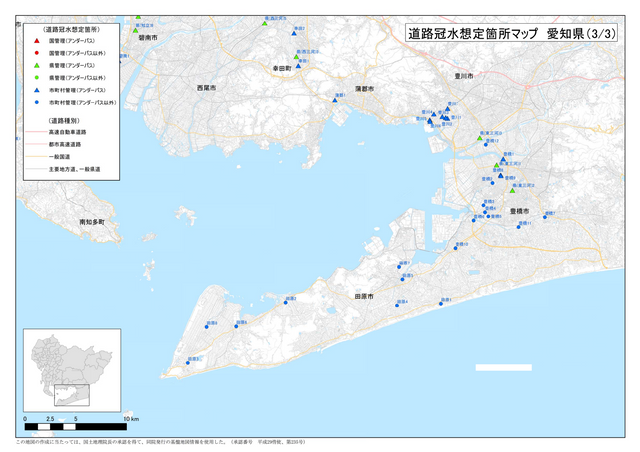Viewport: 640px width, 452px height.
Task: Select the 田原3 blue circle marker
Action: 188,363
